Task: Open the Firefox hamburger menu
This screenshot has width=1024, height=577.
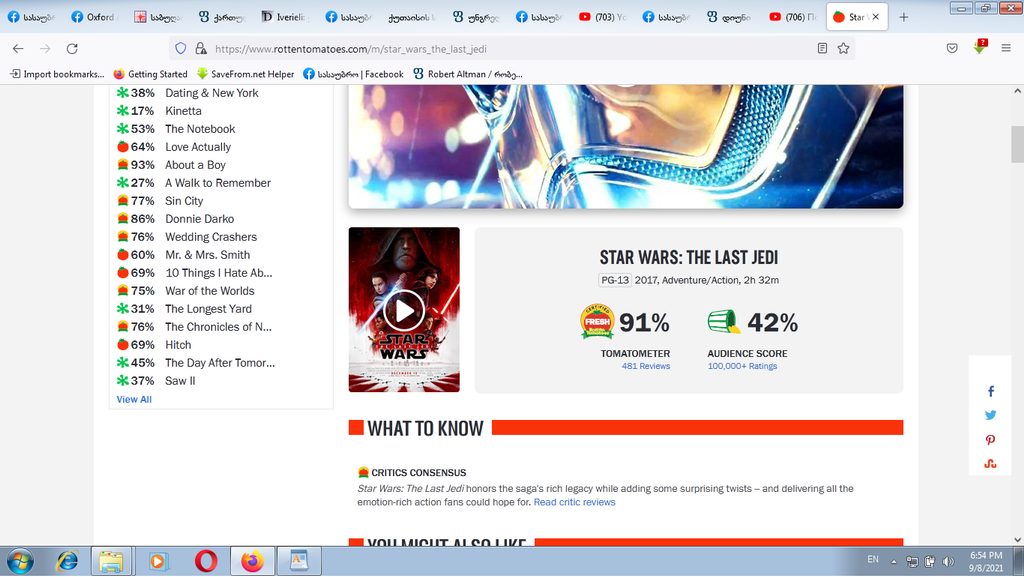Action: click(x=1006, y=48)
